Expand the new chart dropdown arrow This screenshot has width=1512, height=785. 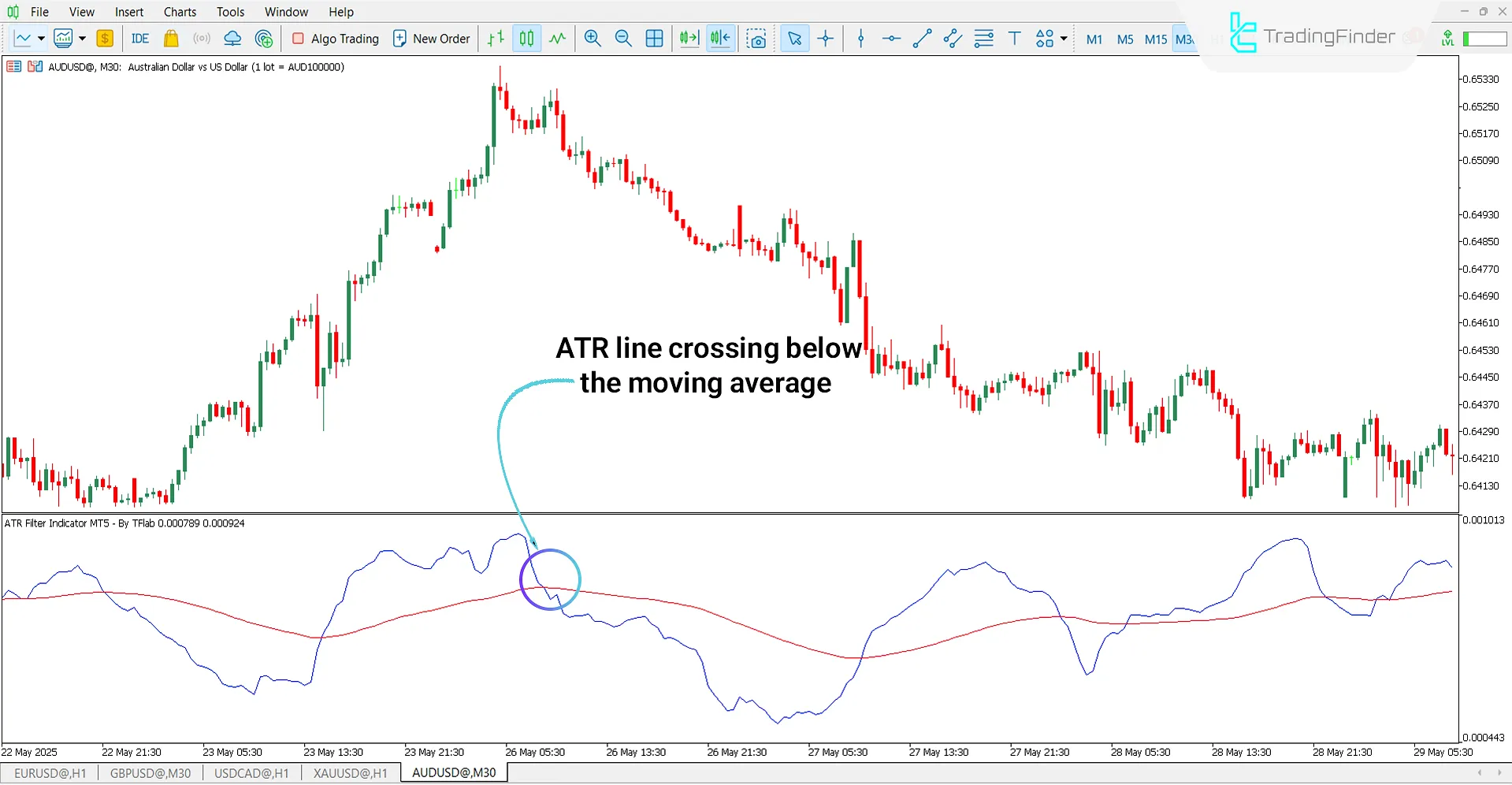[x=41, y=39]
